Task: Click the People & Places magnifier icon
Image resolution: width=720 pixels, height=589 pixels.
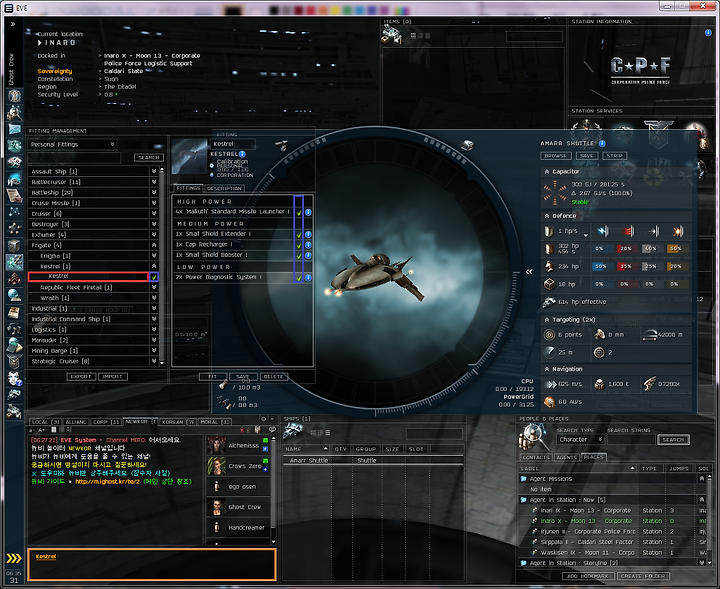Action: click(533, 437)
